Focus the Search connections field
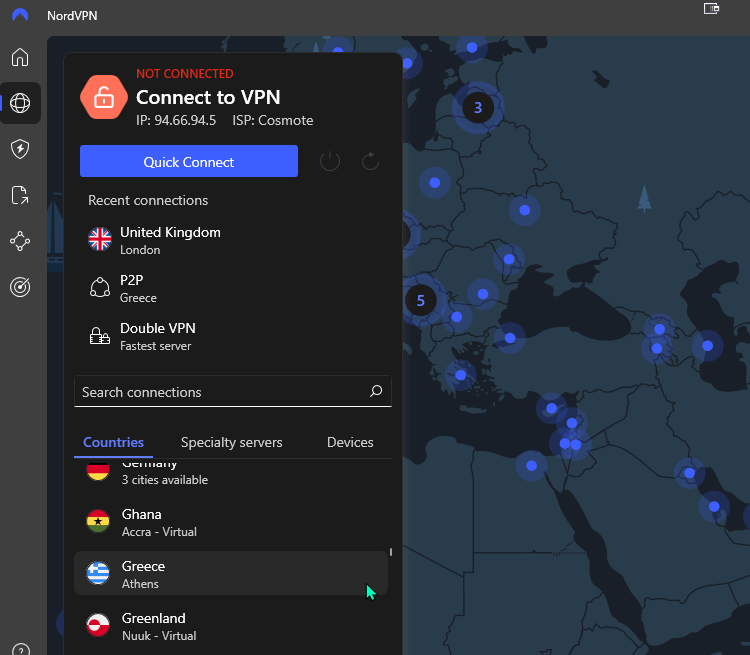Image resolution: width=750 pixels, height=655 pixels. [233, 392]
